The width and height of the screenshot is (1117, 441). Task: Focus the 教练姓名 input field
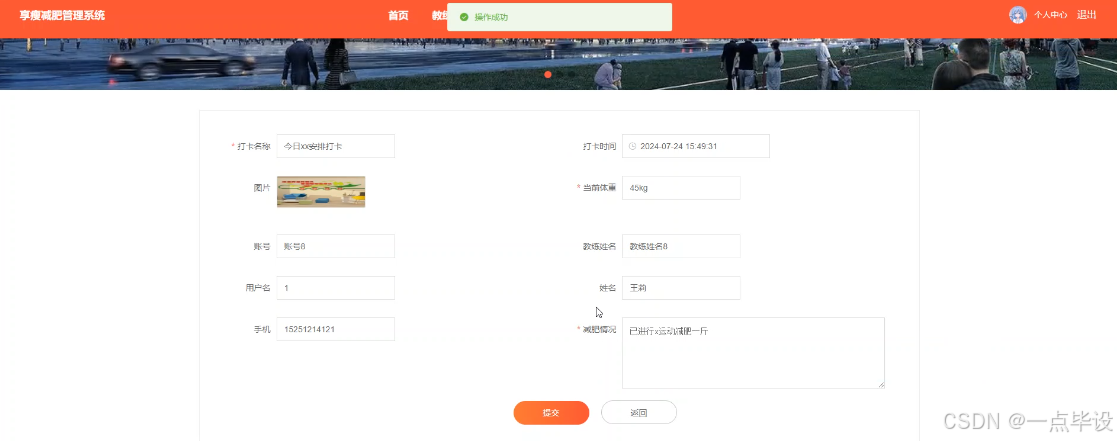point(681,246)
